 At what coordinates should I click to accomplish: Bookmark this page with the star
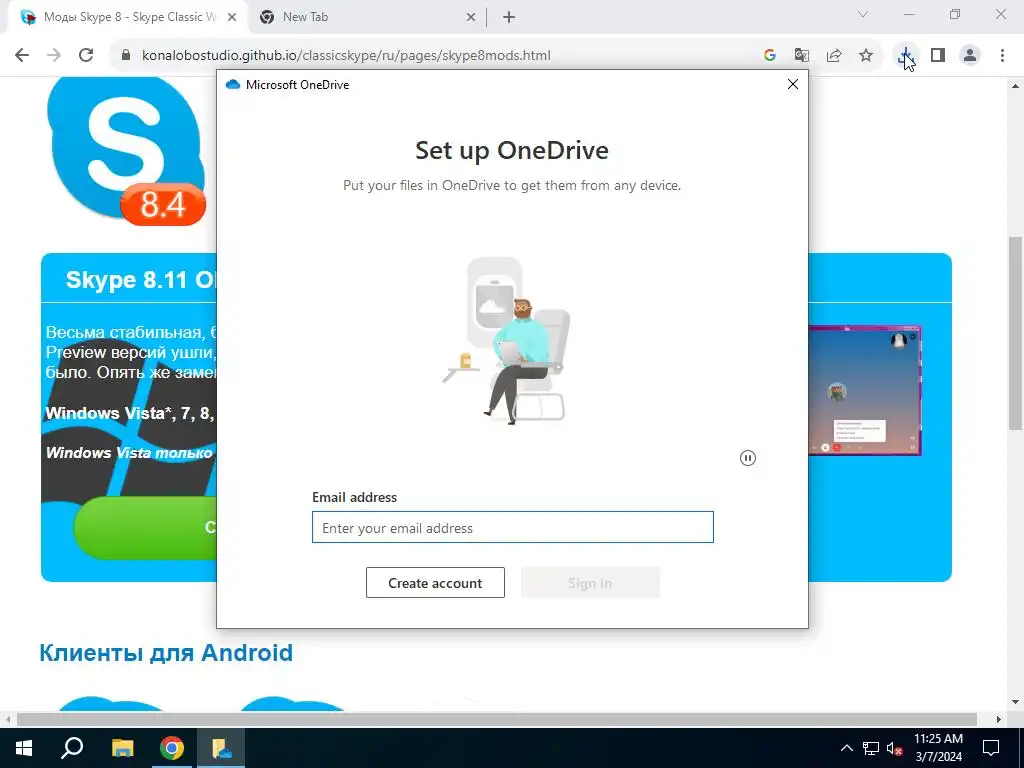866,56
